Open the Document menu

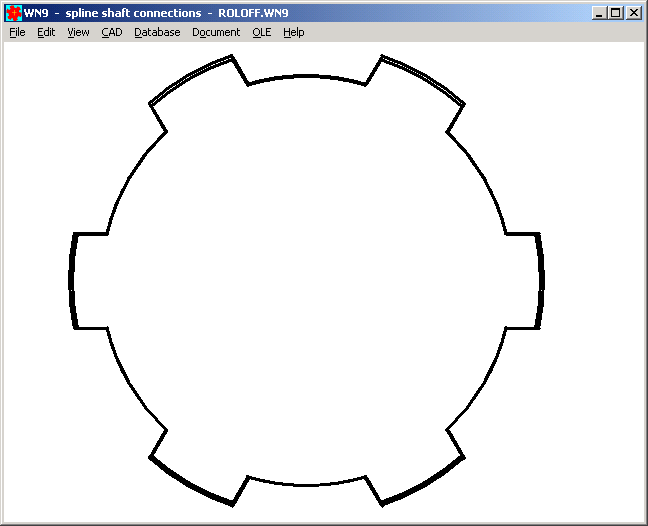pyautogui.click(x=216, y=32)
